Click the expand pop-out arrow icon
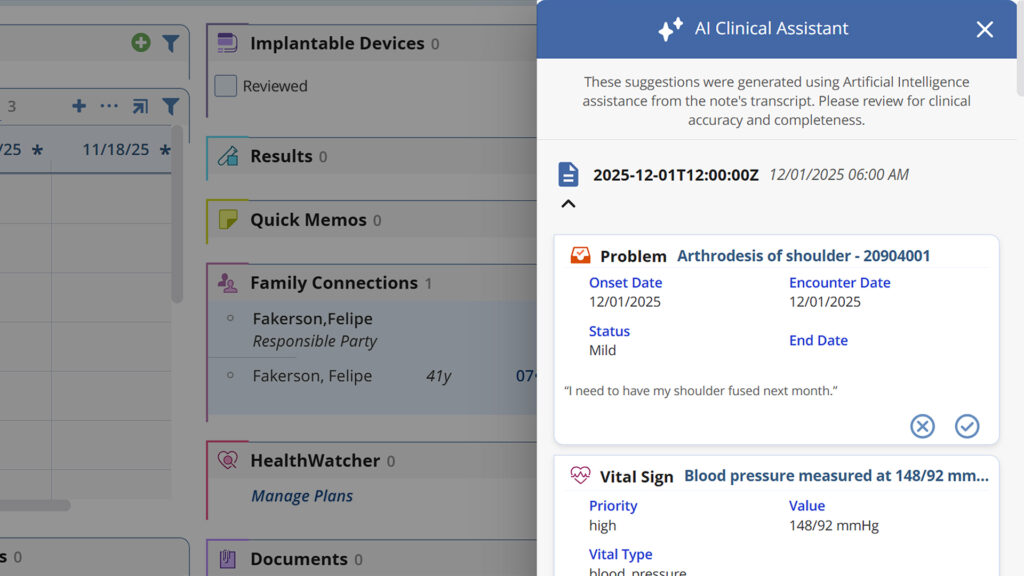This screenshot has height=576, width=1024. tap(140, 106)
